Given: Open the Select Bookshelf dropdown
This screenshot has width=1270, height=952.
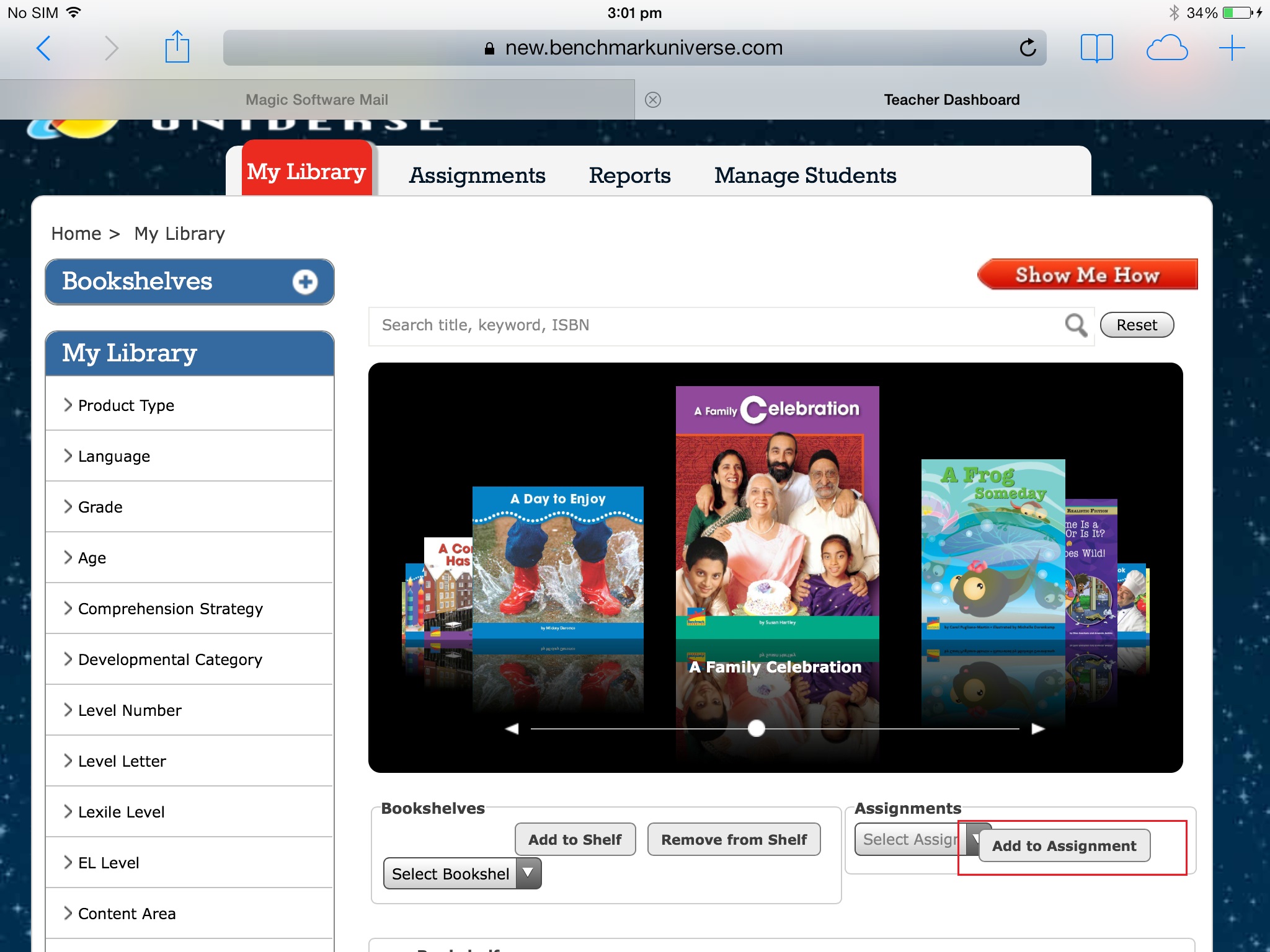Looking at the screenshot, I should 462,873.
